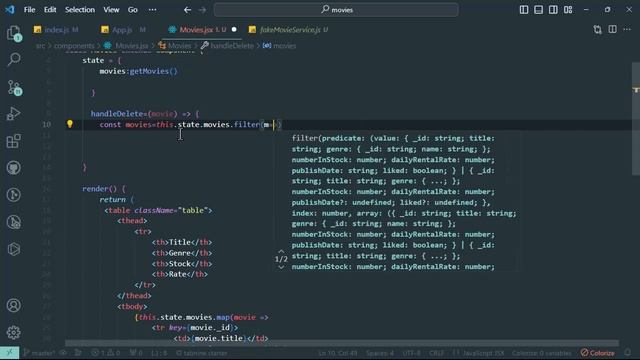
Task: Open the GitHub panel in activity bar
Action: point(13,168)
